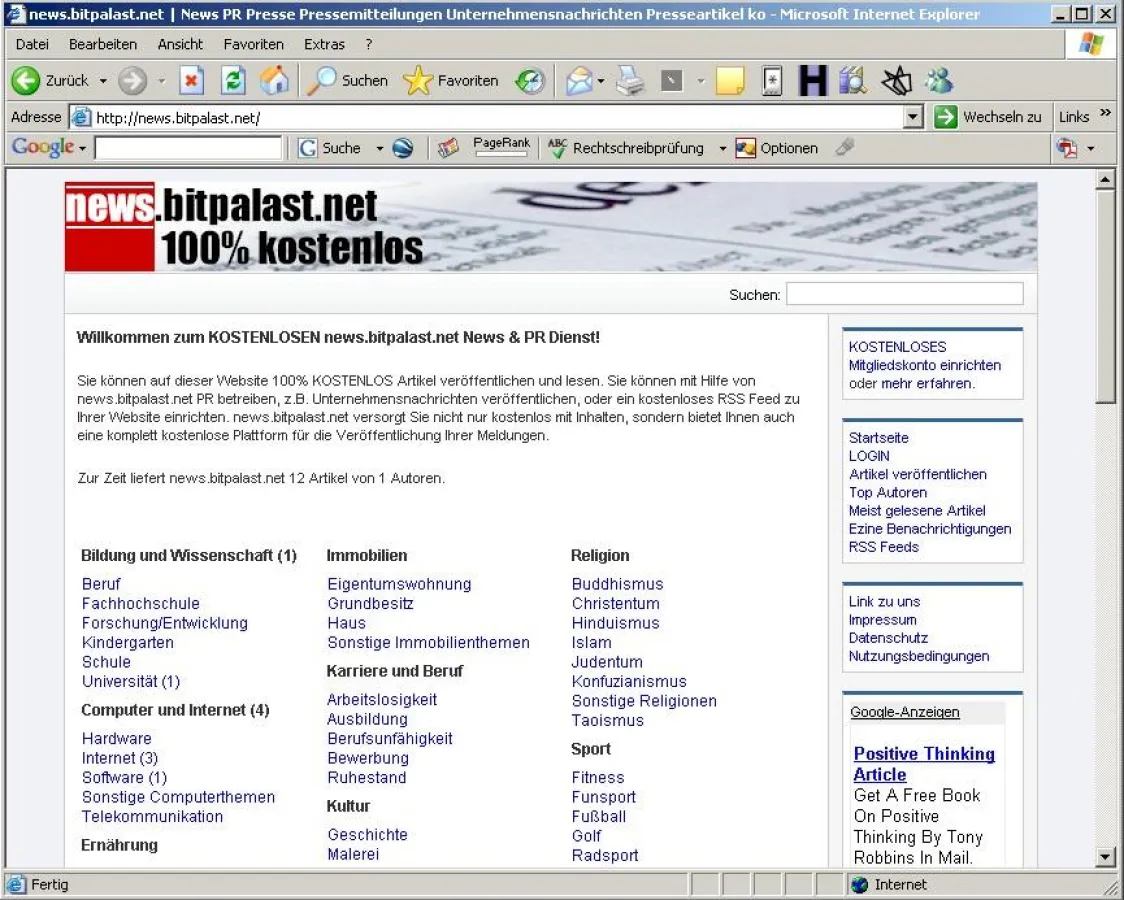Click the Print icon in the toolbar

tap(628, 81)
